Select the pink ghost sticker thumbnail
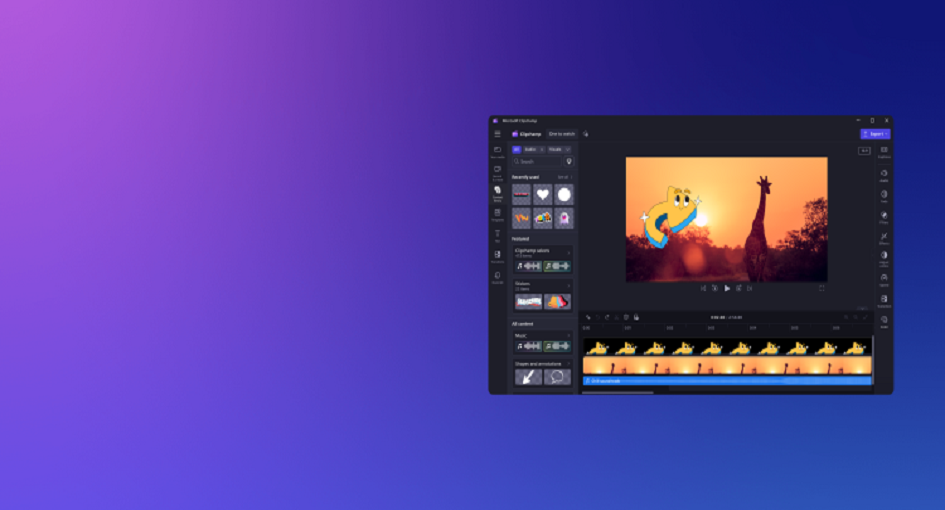Screen dimensions: 945x510 pyautogui.click(x=564, y=218)
